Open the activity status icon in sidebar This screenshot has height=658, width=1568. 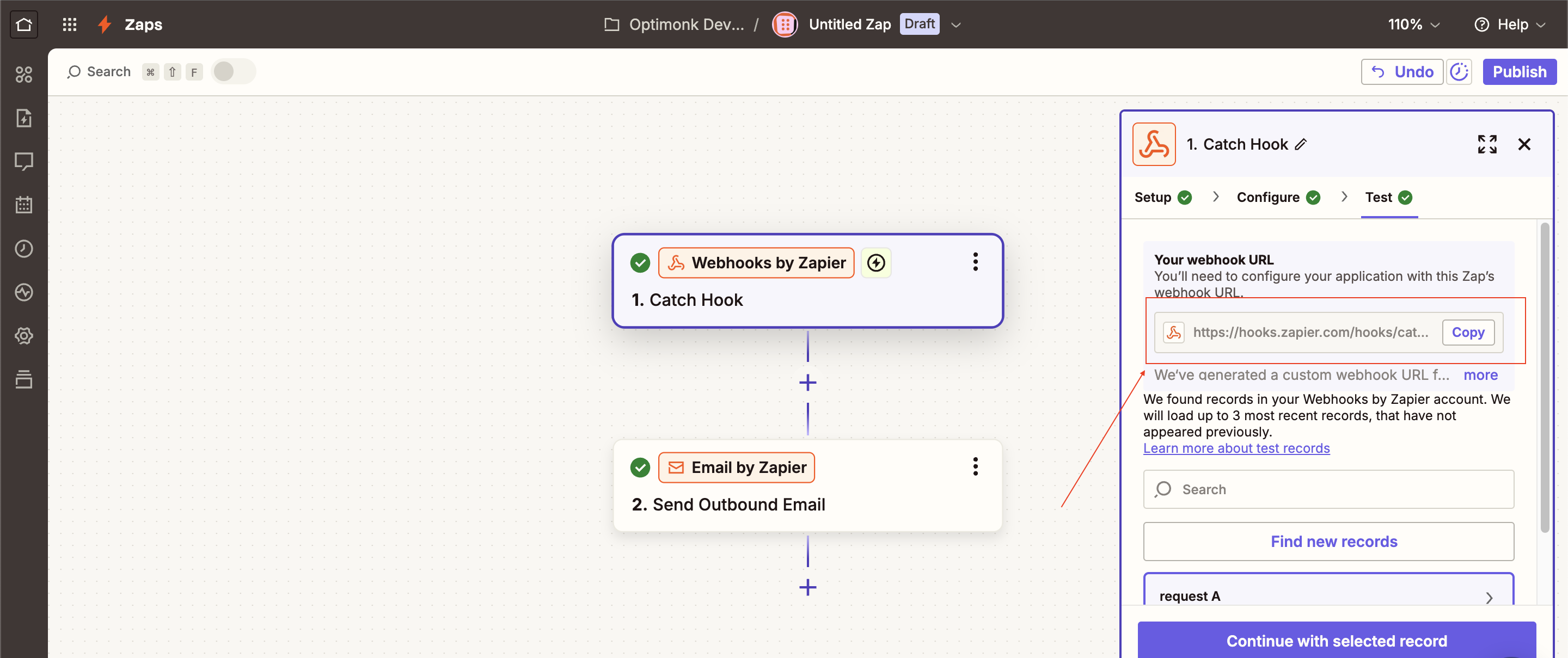tap(24, 292)
